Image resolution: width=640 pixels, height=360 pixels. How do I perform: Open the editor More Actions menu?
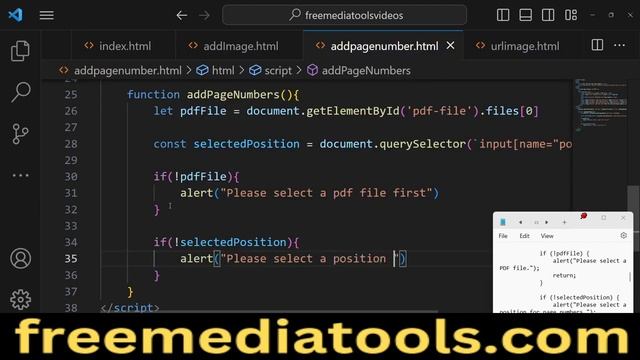pyautogui.click(x=620, y=45)
